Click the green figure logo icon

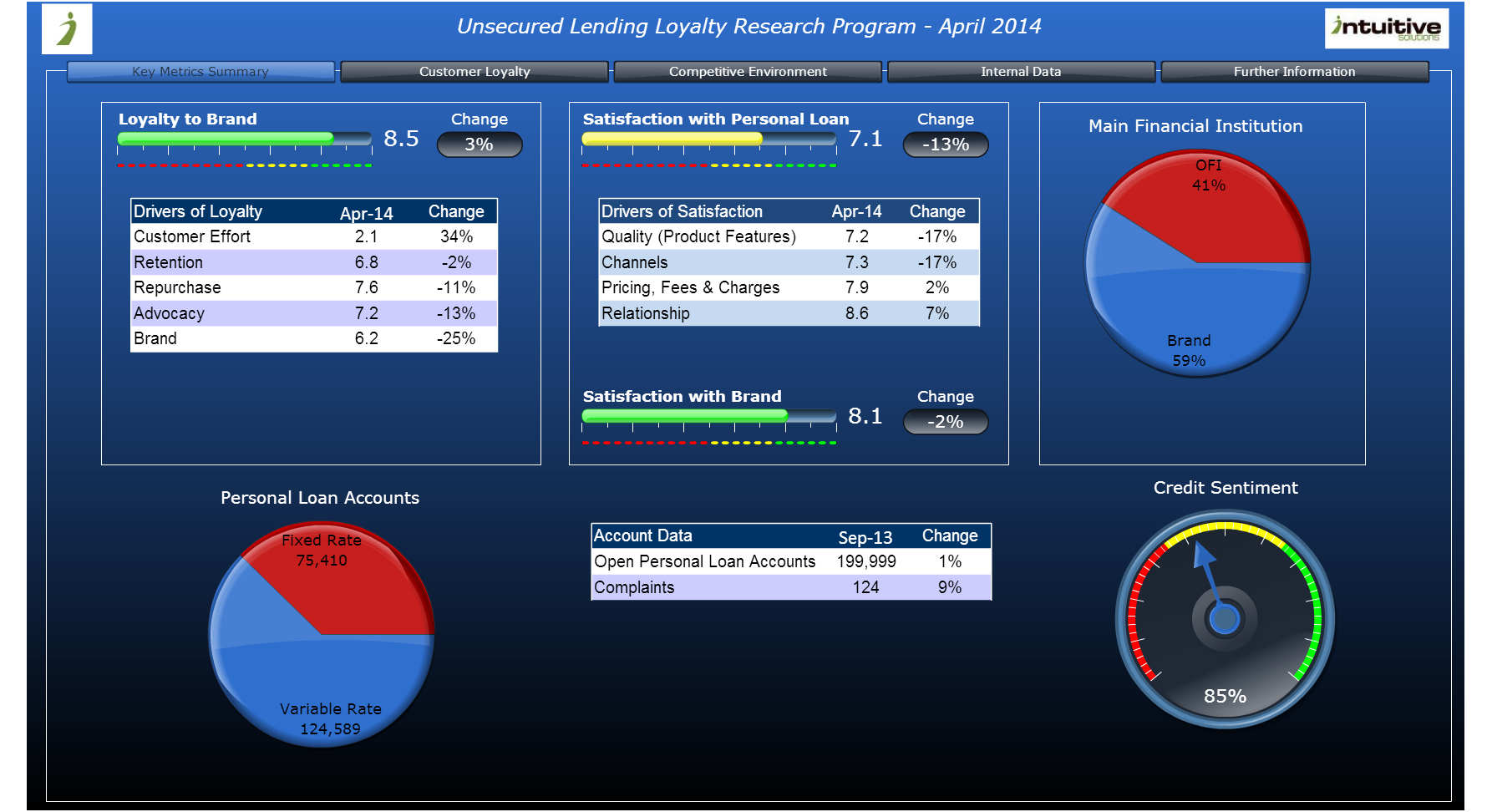[67, 28]
